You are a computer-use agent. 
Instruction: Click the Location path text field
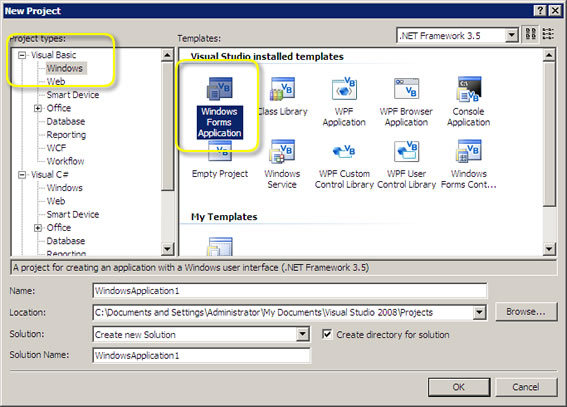pos(283,312)
